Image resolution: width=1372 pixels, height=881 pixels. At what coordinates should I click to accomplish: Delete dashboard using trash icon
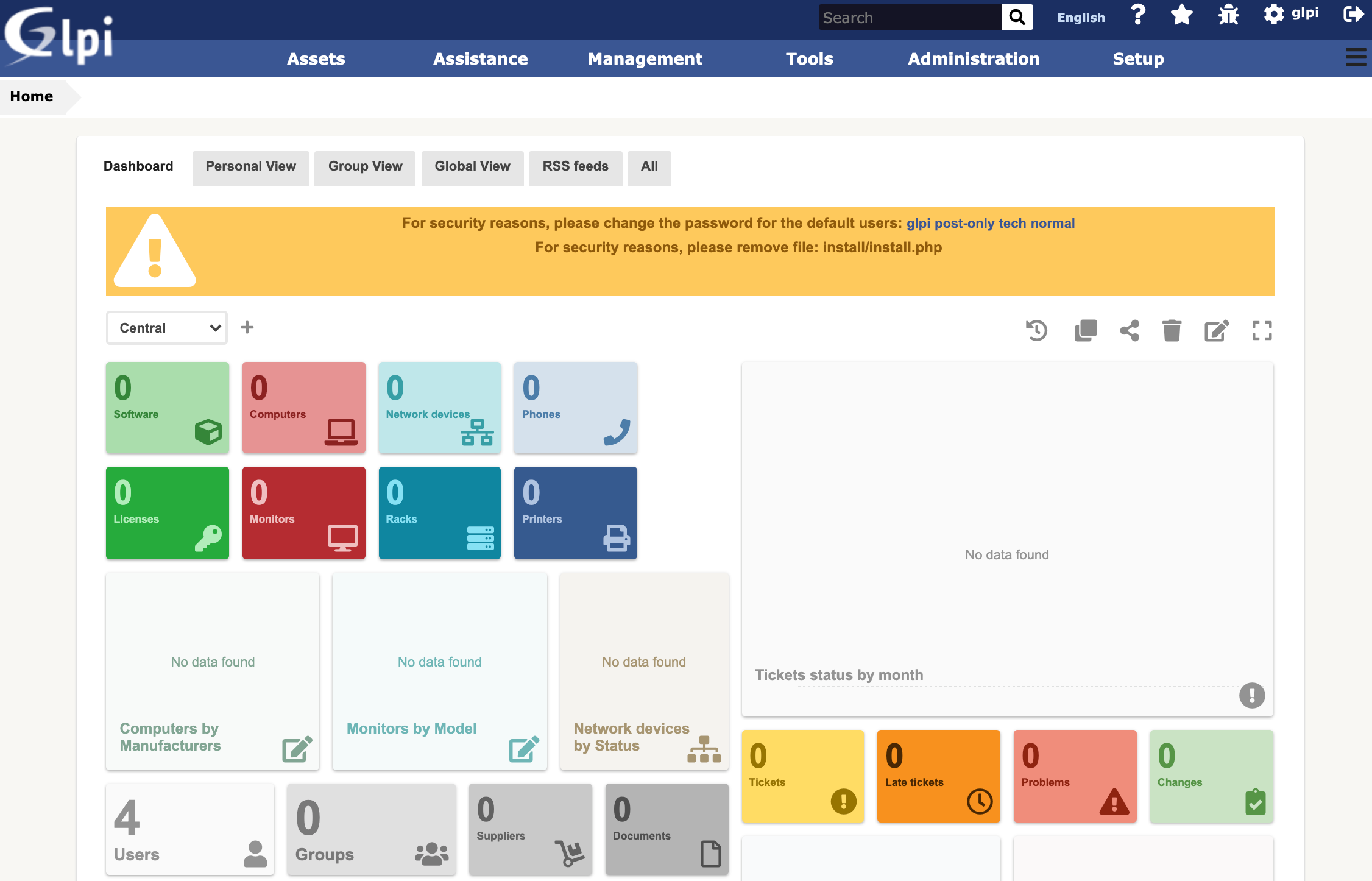point(1172,331)
